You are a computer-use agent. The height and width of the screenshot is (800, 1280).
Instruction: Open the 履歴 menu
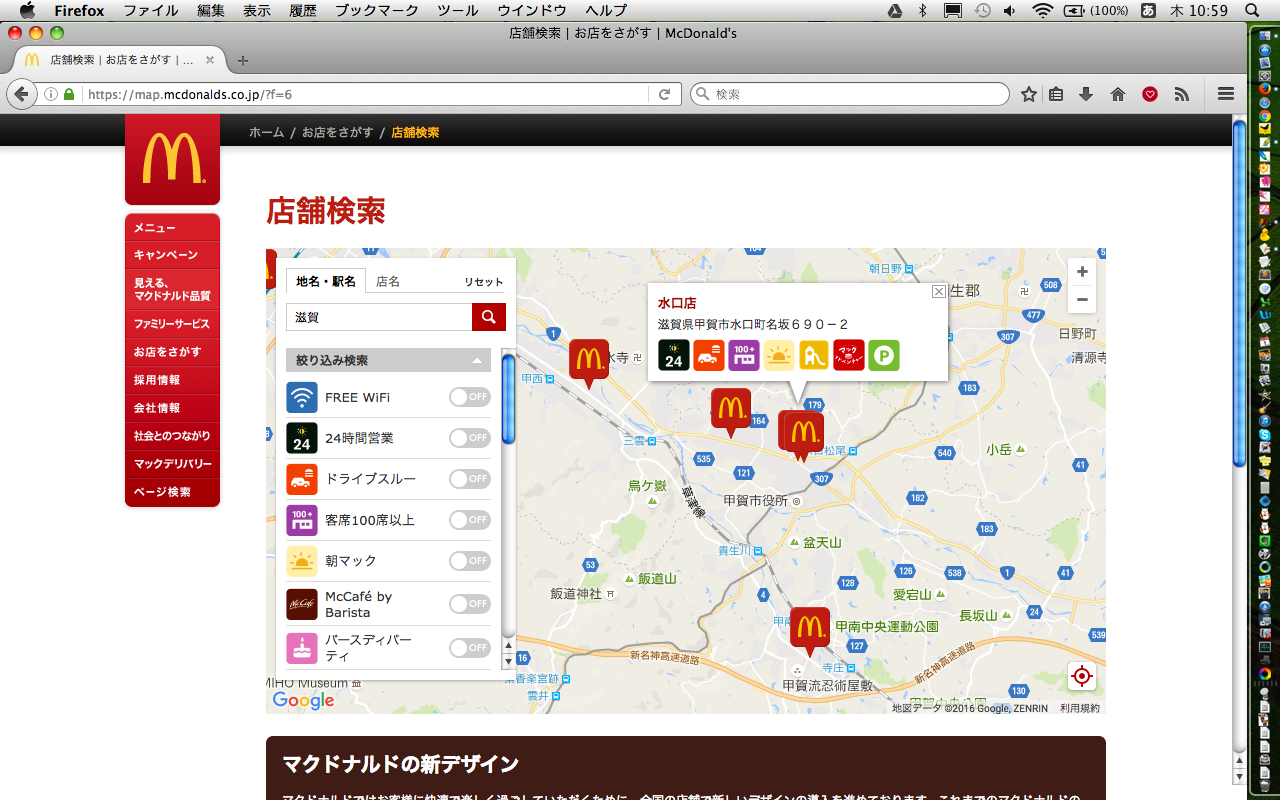click(303, 10)
